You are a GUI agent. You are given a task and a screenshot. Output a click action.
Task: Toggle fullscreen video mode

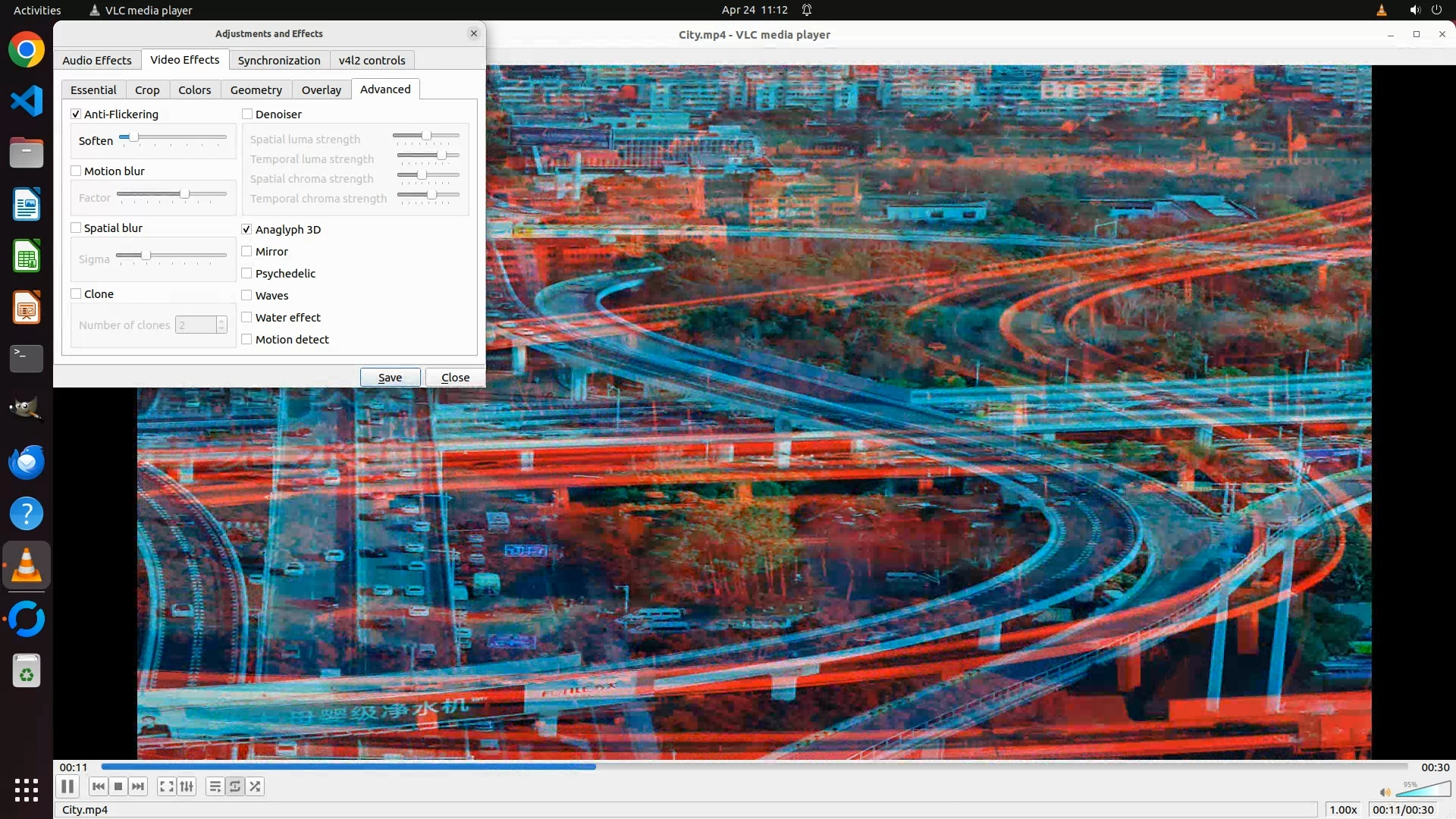(x=167, y=786)
